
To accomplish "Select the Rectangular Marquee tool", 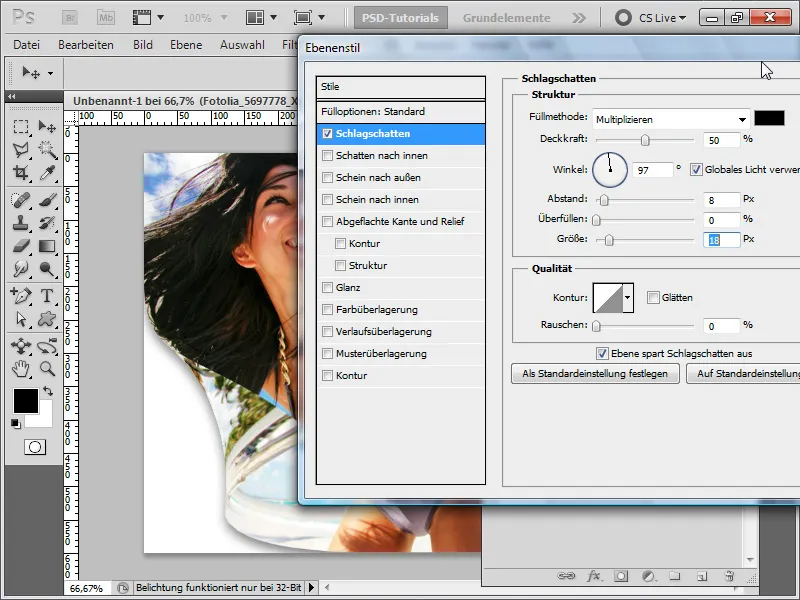I will 21,126.
